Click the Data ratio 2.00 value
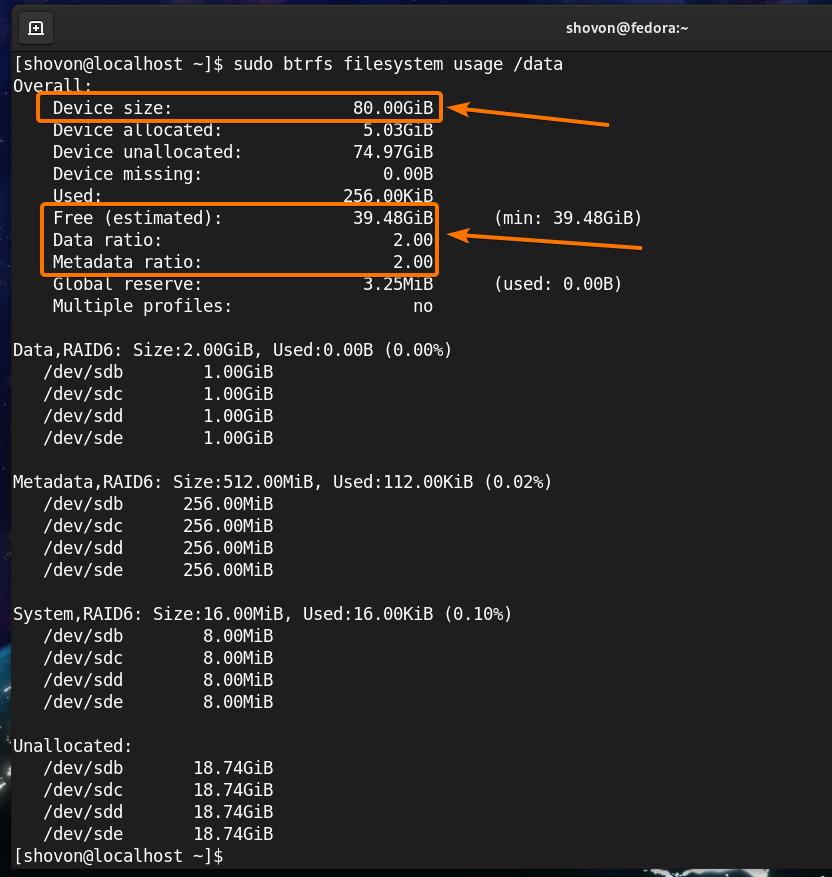The width and height of the screenshot is (832, 877). point(412,240)
